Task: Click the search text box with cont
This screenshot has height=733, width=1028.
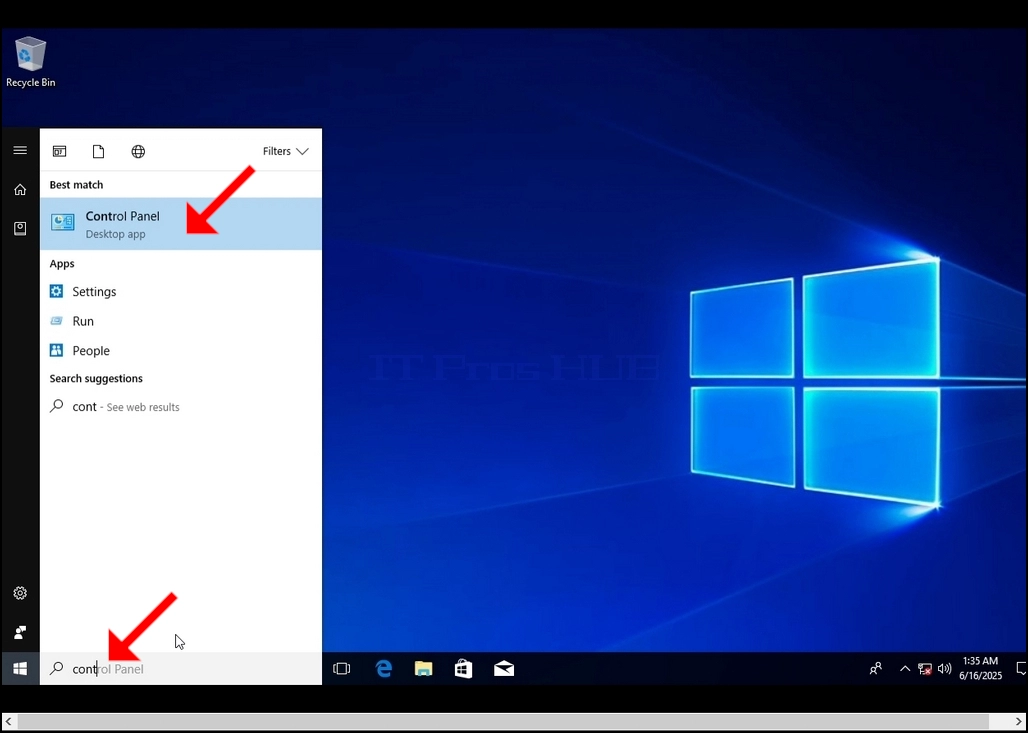Action: pos(181,669)
